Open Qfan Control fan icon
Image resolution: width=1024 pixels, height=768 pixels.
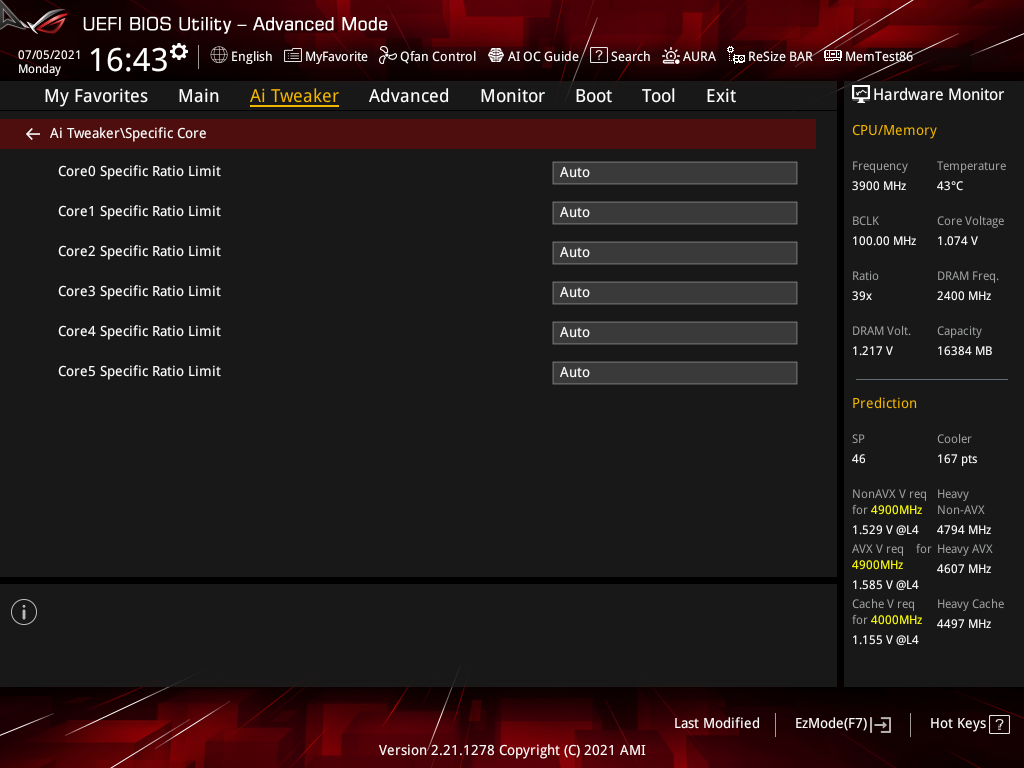[387, 56]
